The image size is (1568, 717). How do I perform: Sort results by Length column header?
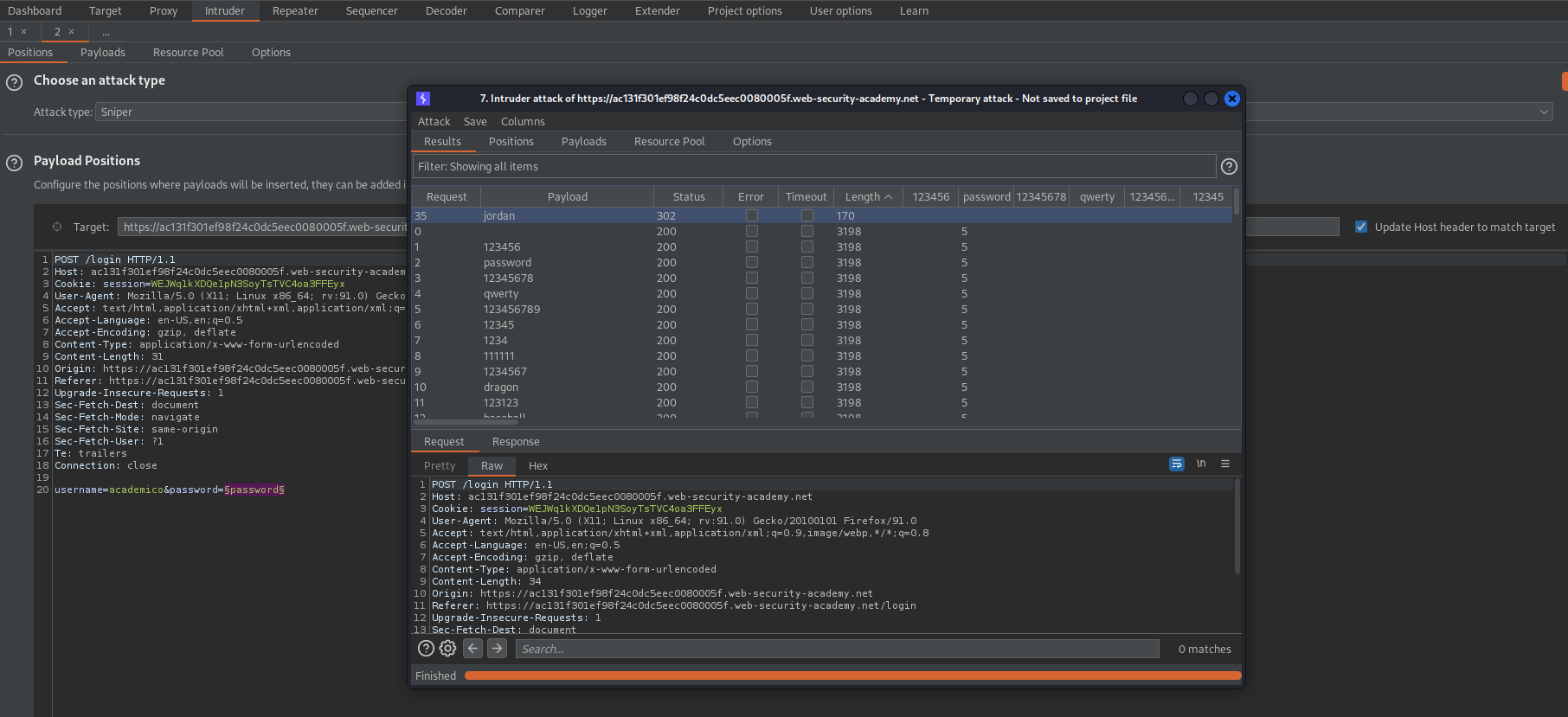[x=868, y=197]
